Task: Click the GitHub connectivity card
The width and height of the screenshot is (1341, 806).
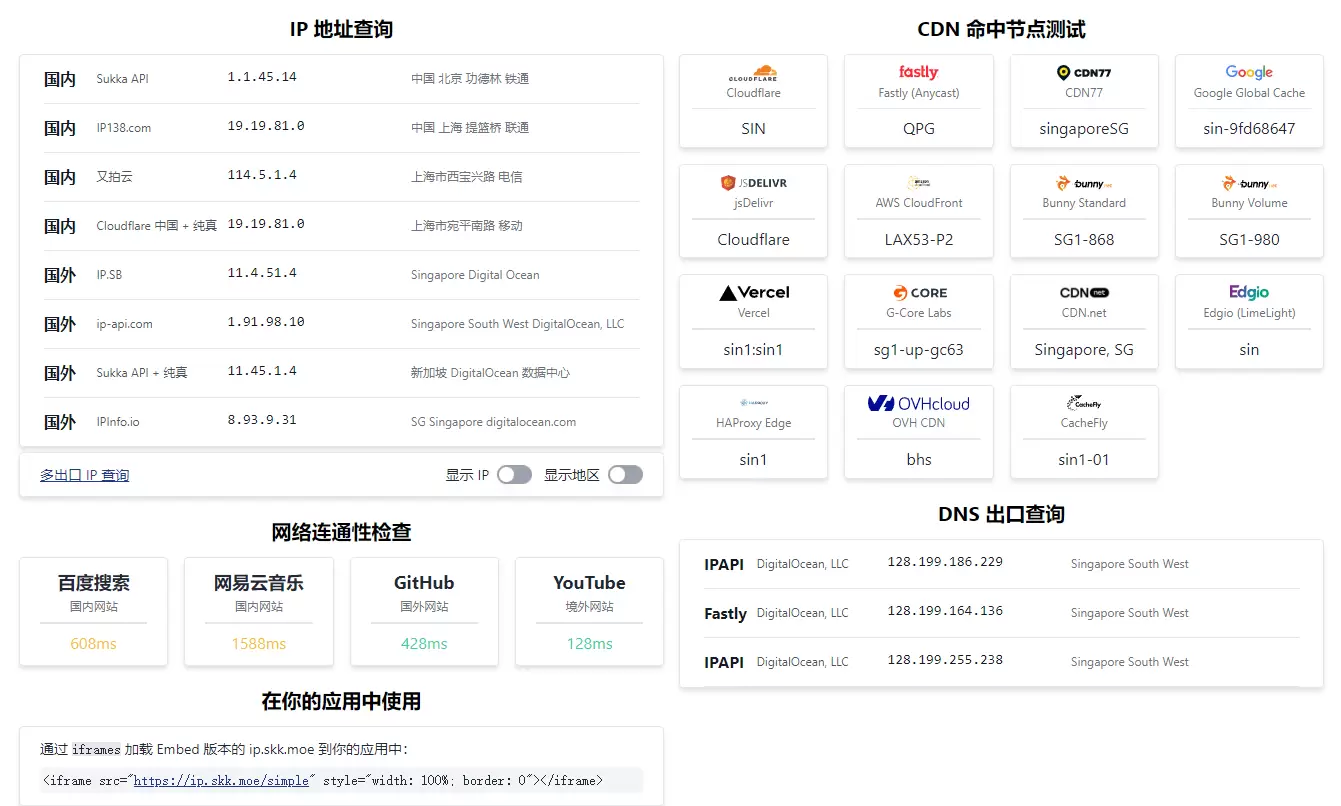Action: [x=424, y=612]
